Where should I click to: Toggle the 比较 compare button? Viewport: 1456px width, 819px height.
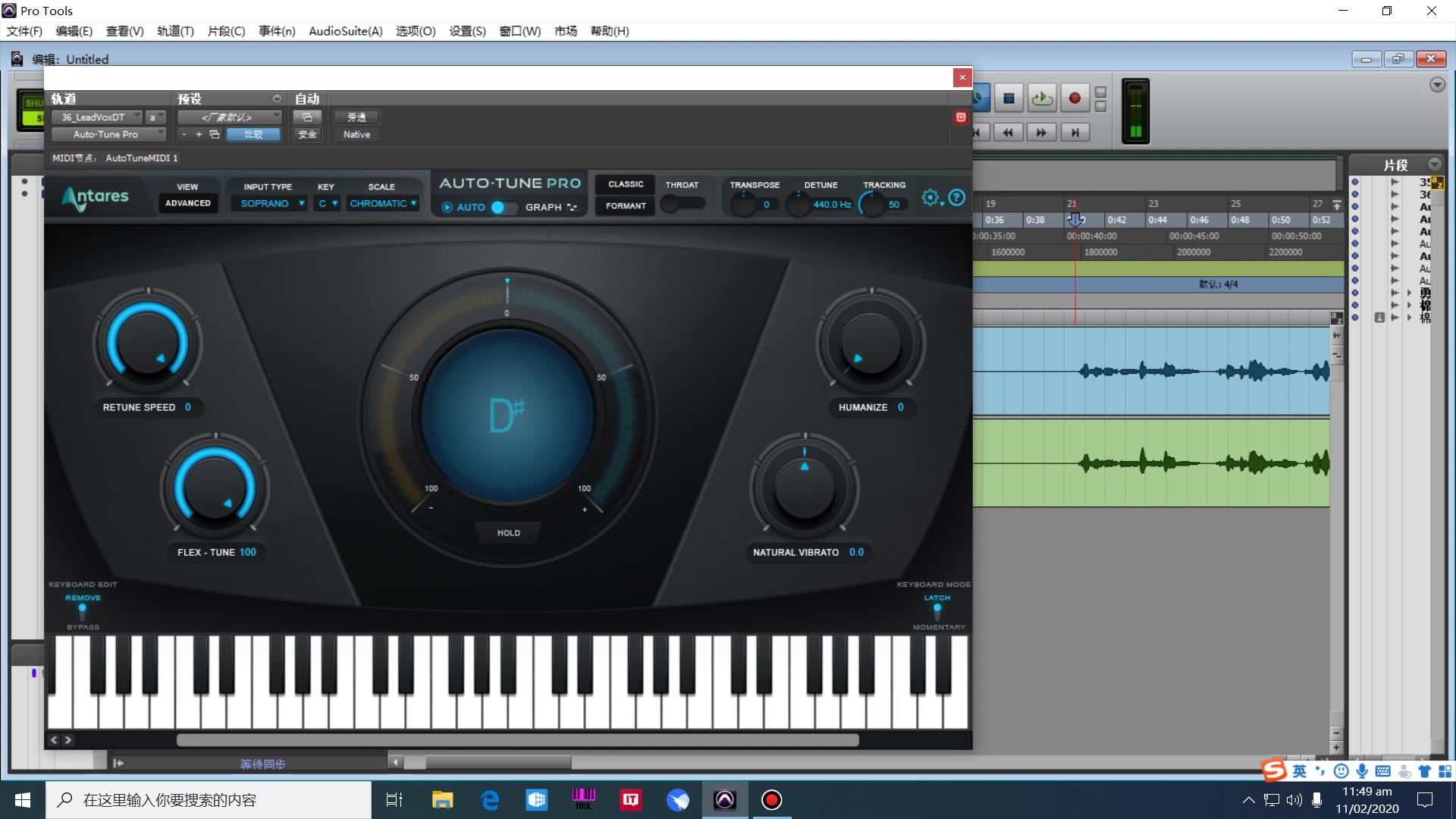click(x=253, y=134)
